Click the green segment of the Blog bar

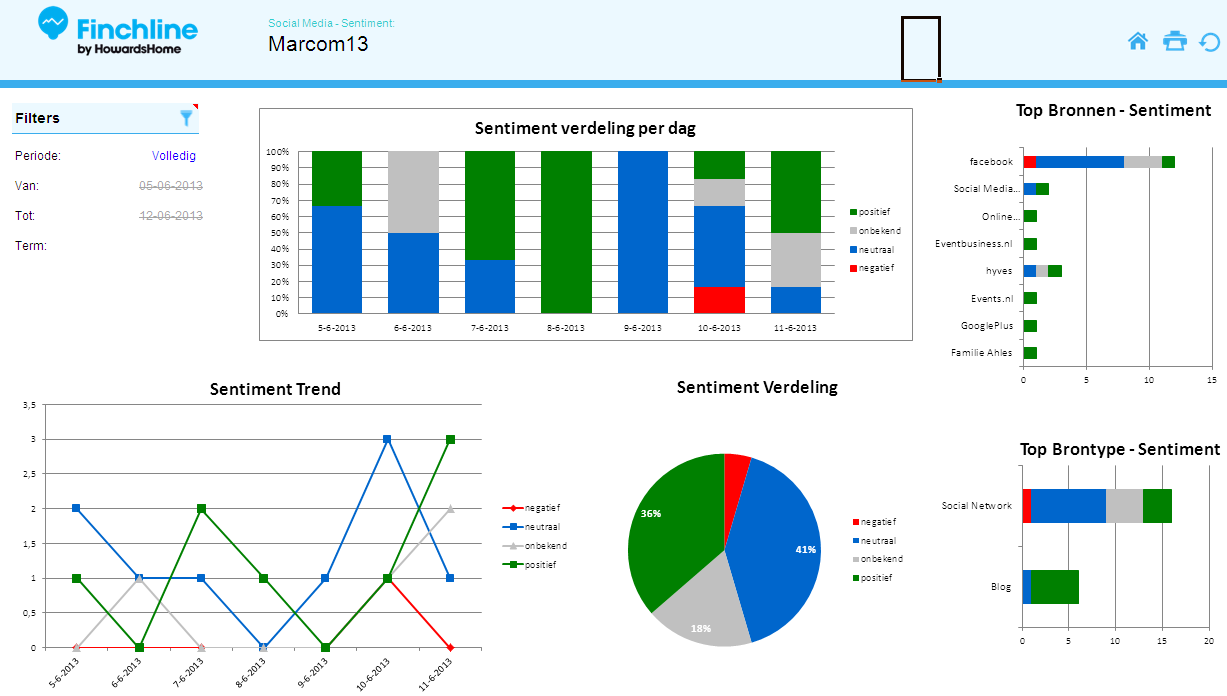click(1055, 587)
